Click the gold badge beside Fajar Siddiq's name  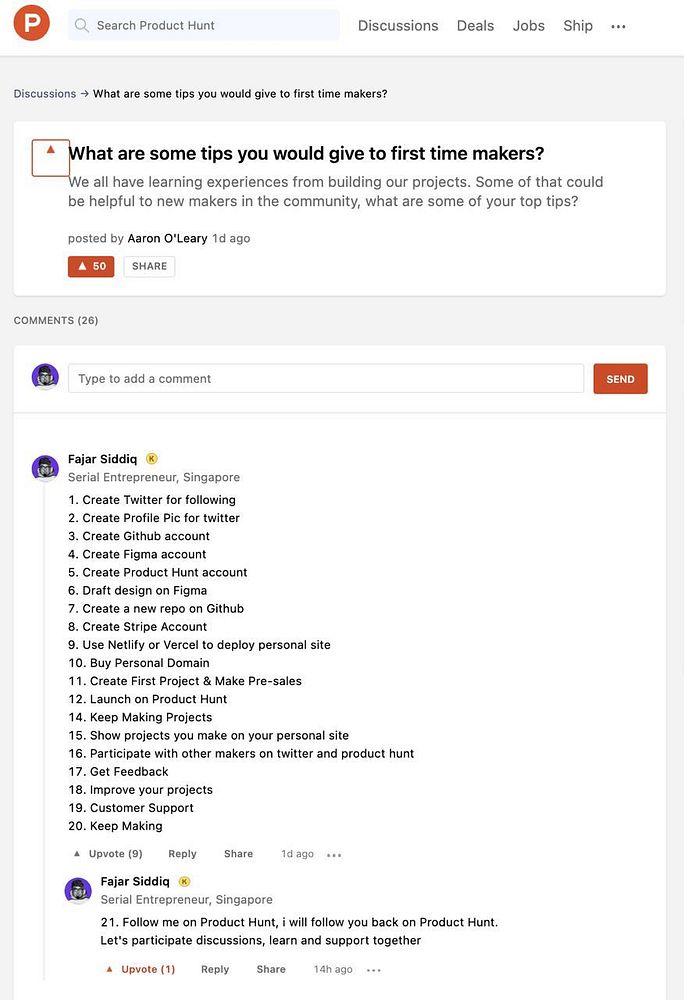pos(152,459)
